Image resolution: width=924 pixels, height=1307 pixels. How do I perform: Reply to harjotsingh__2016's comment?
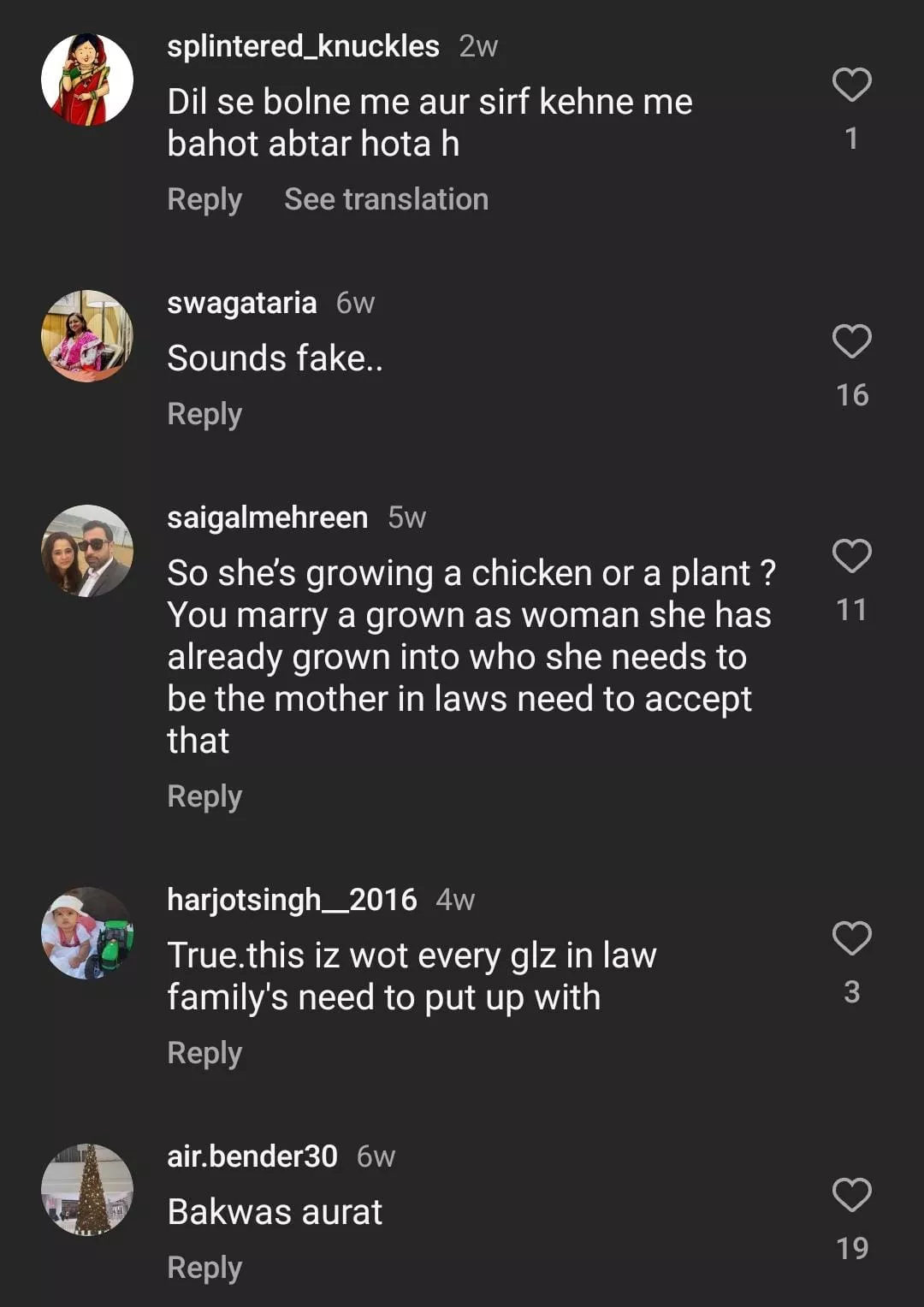pos(204,1054)
